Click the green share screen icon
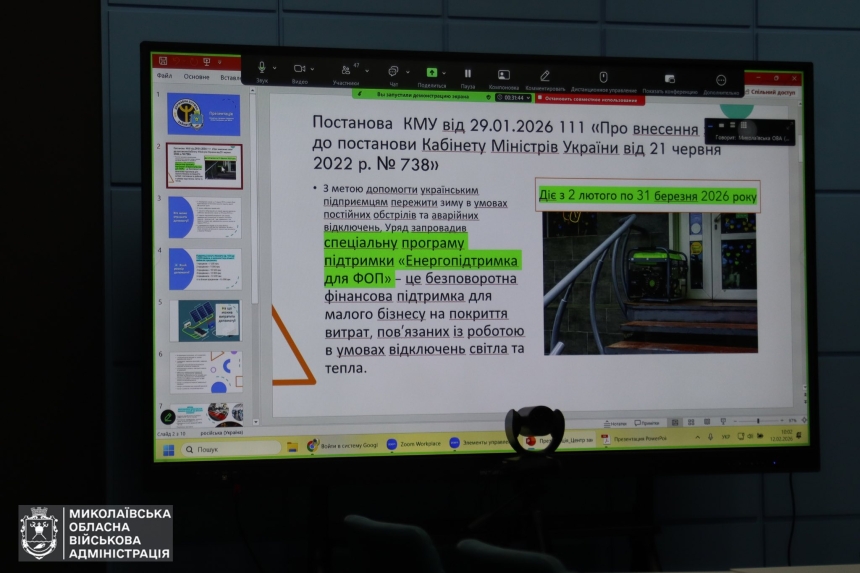 [x=431, y=72]
